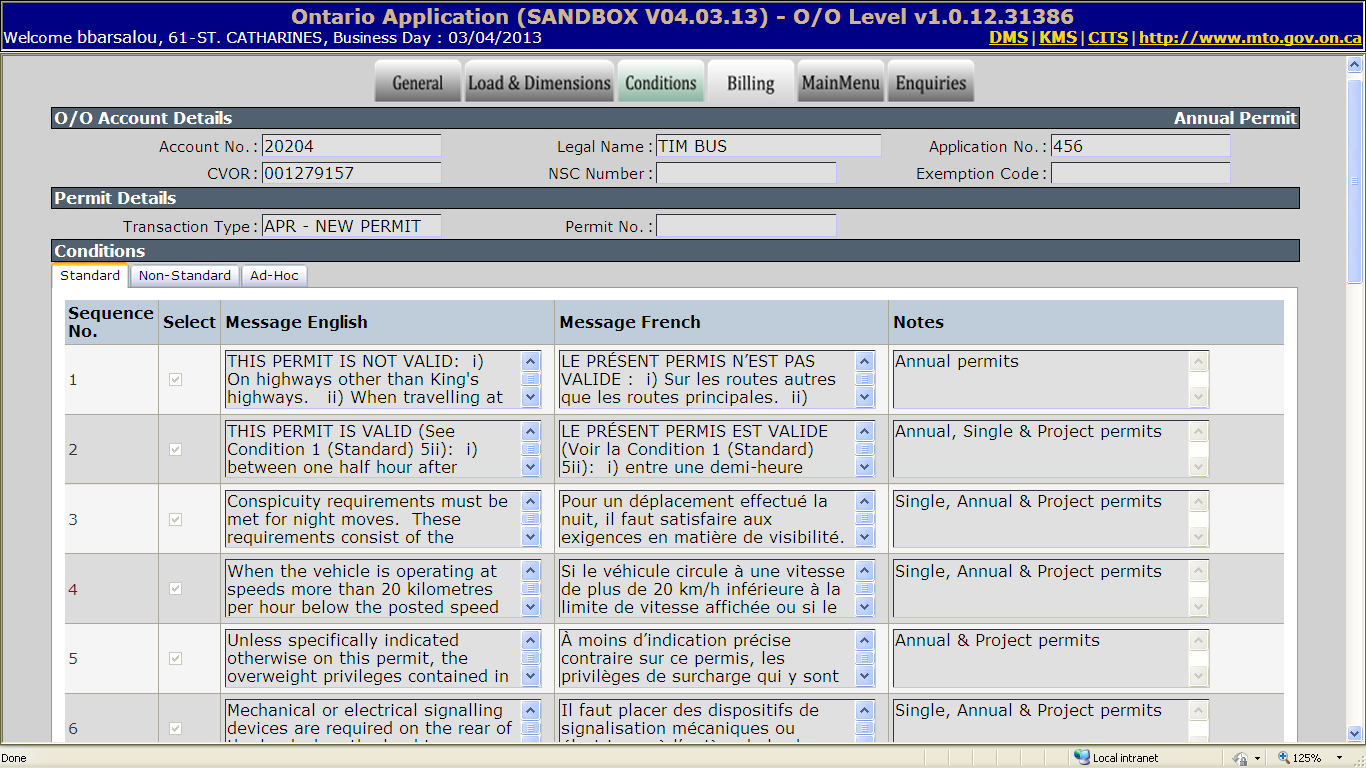Click scroll-down arrow in row 1 English message

pos(530,398)
